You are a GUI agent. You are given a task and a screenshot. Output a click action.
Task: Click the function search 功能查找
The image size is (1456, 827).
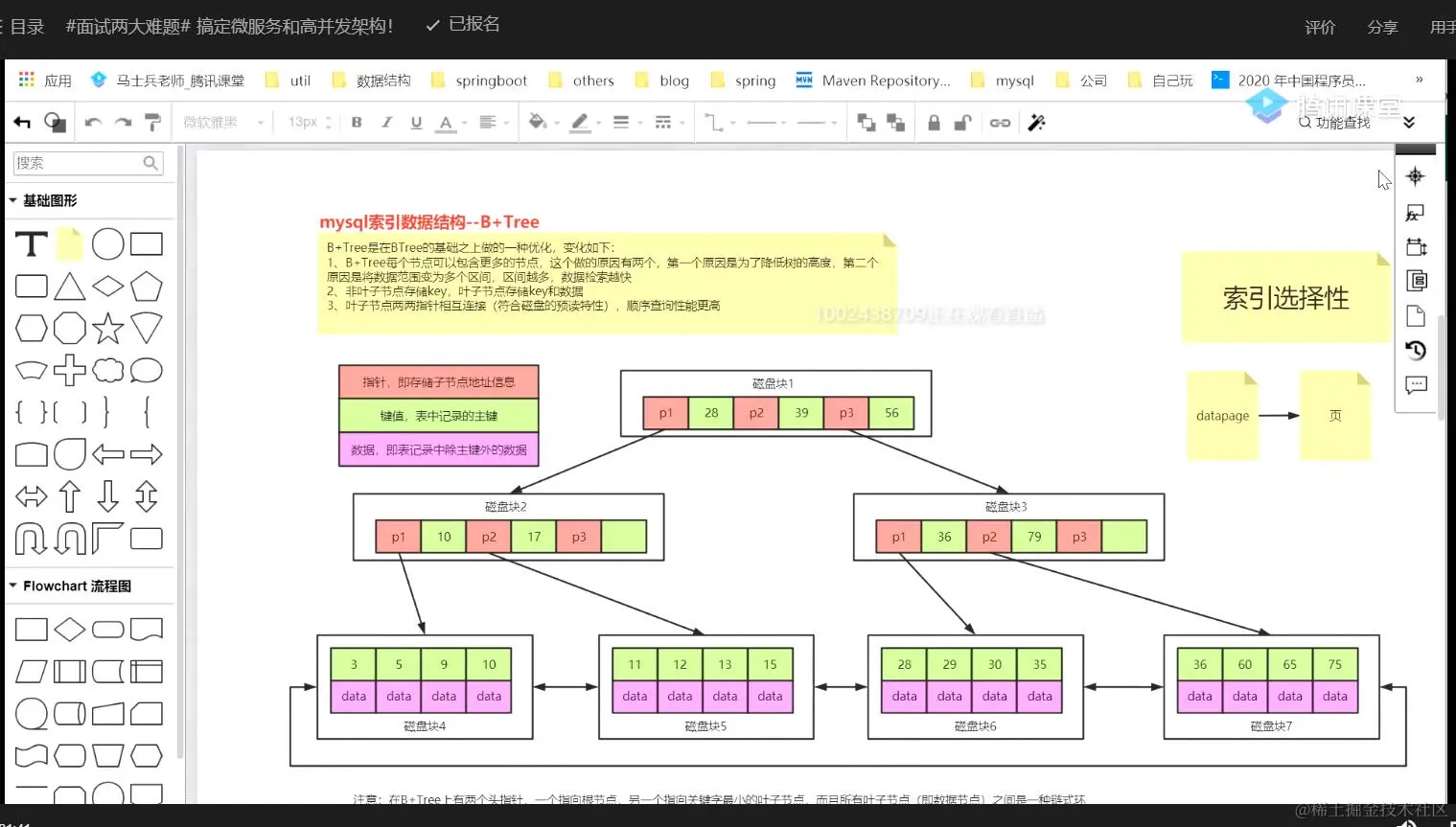(x=1334, y=123)
